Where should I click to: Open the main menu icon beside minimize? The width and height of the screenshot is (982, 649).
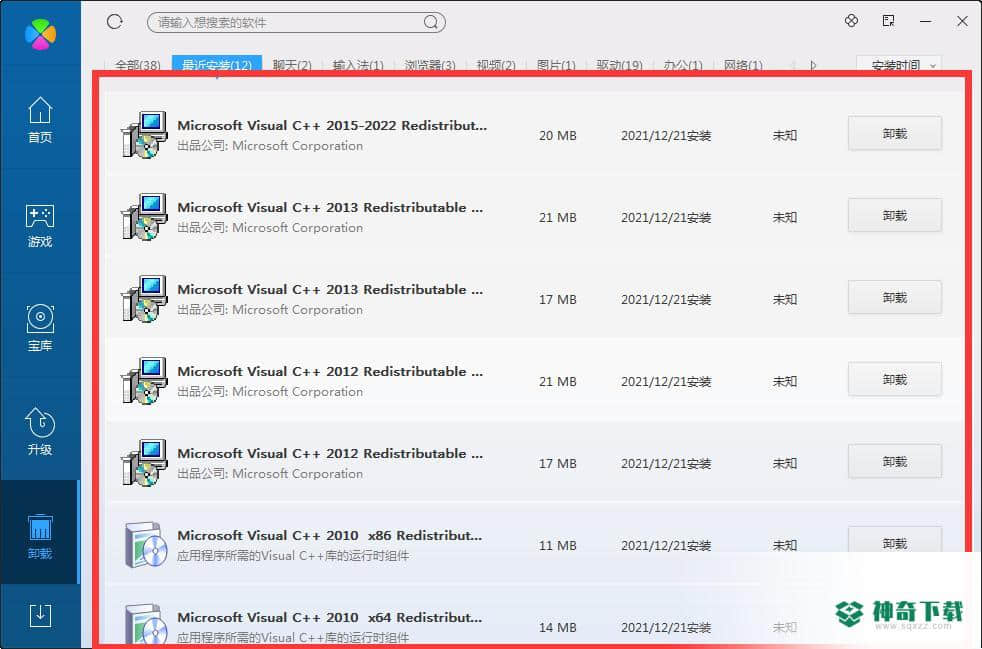888,21
